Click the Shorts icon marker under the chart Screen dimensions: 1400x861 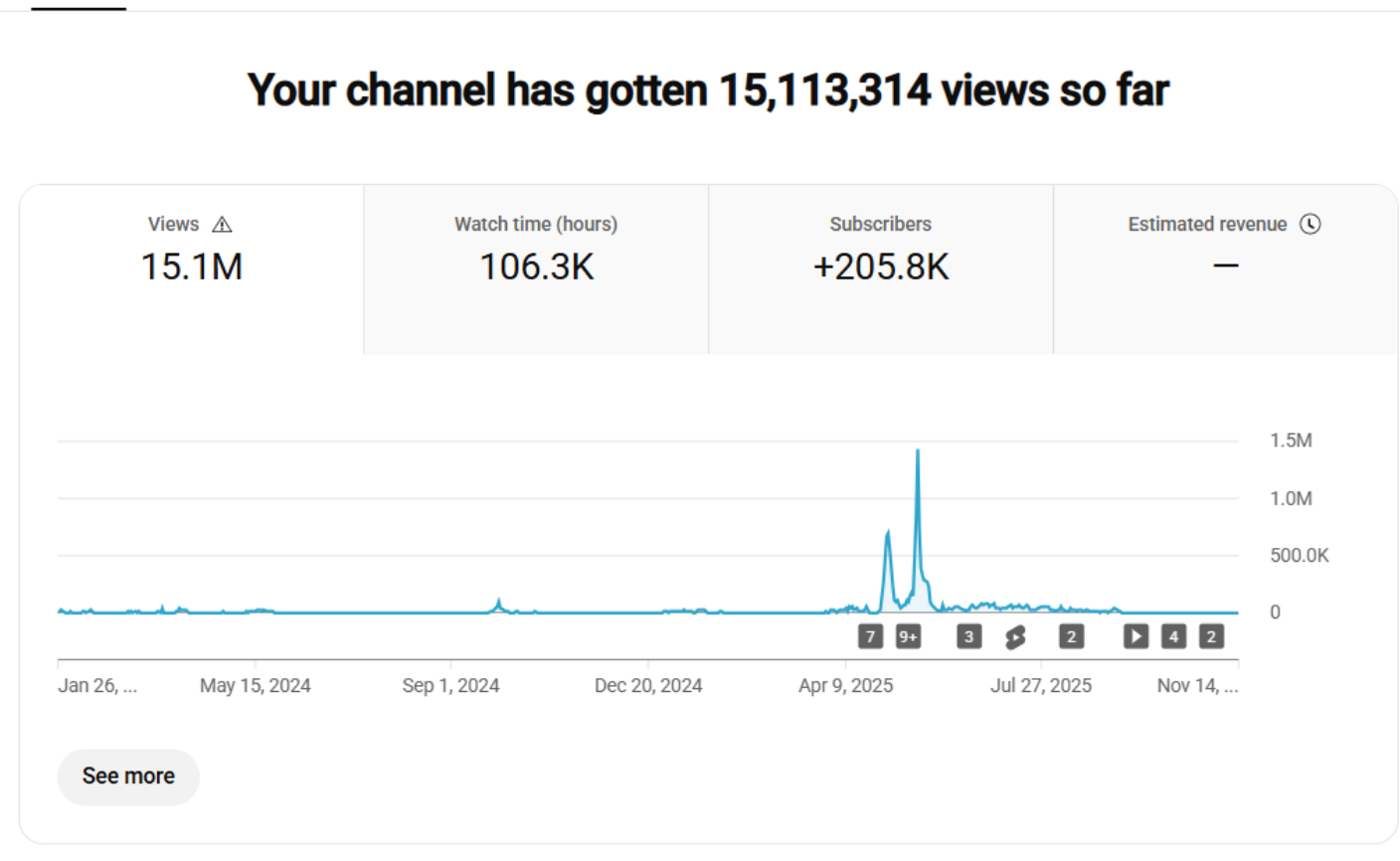click(1015, 637)
